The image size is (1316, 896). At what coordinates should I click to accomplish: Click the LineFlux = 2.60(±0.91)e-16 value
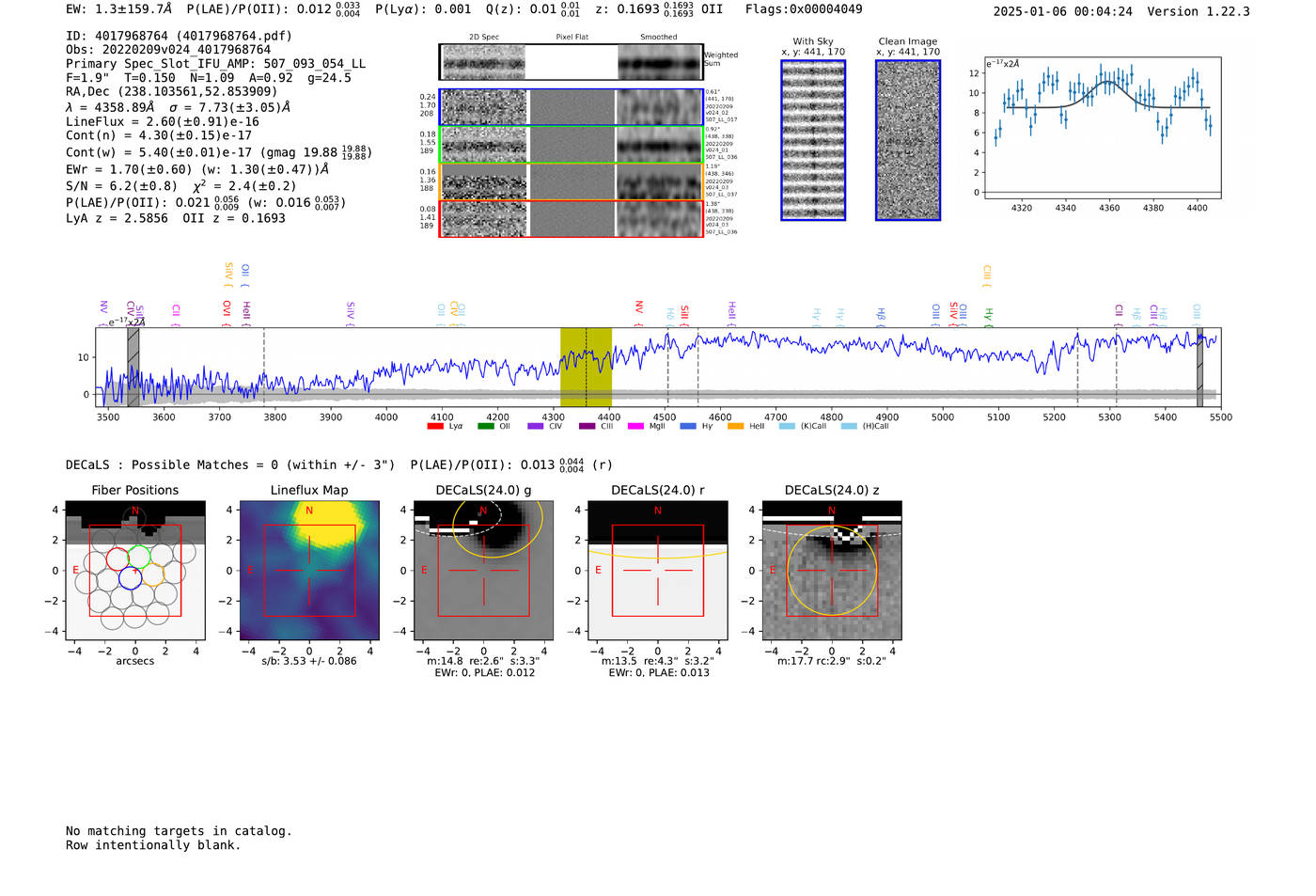coord(163,121)
